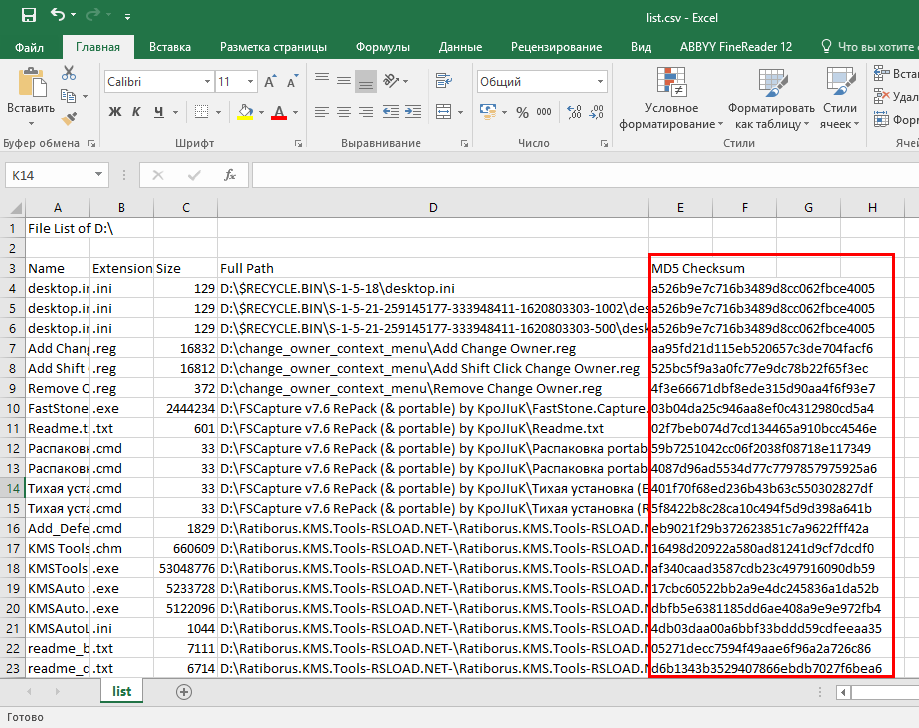Apply red font color A

[279, 112]
